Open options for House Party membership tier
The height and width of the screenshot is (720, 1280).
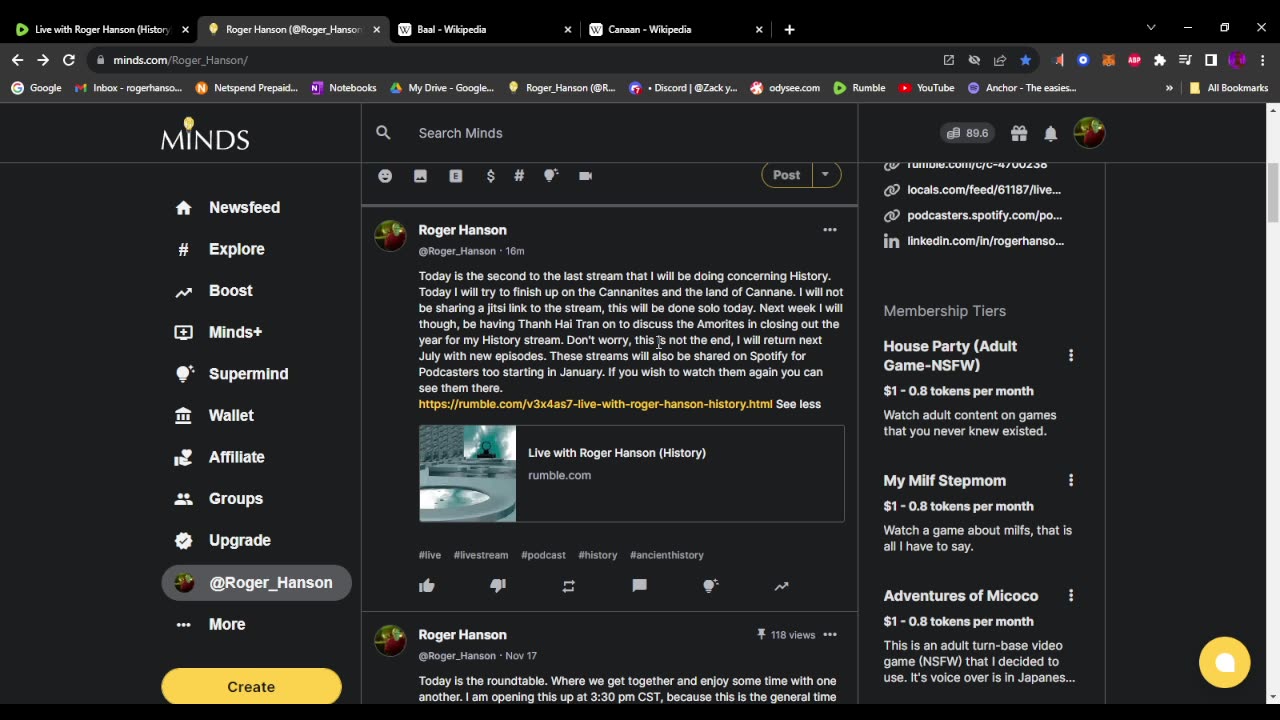pos(1070,355)
